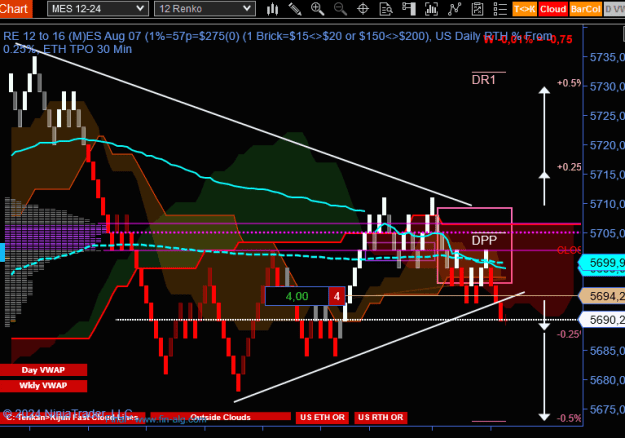Open the properties list icon
Image resolution: width=625 pixels, height=438 pixels.
(500, 9)
